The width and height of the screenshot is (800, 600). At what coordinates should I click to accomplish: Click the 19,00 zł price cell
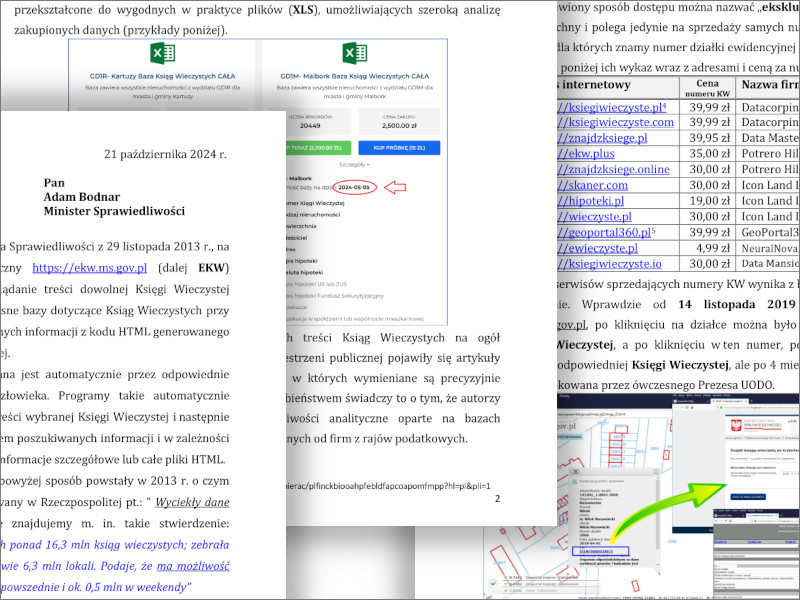pyautogui.click(x=710, y=201)
